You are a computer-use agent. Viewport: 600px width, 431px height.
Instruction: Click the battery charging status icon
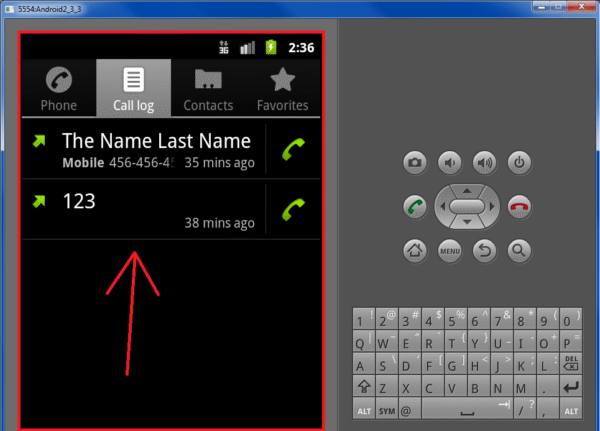coord(271,47)
